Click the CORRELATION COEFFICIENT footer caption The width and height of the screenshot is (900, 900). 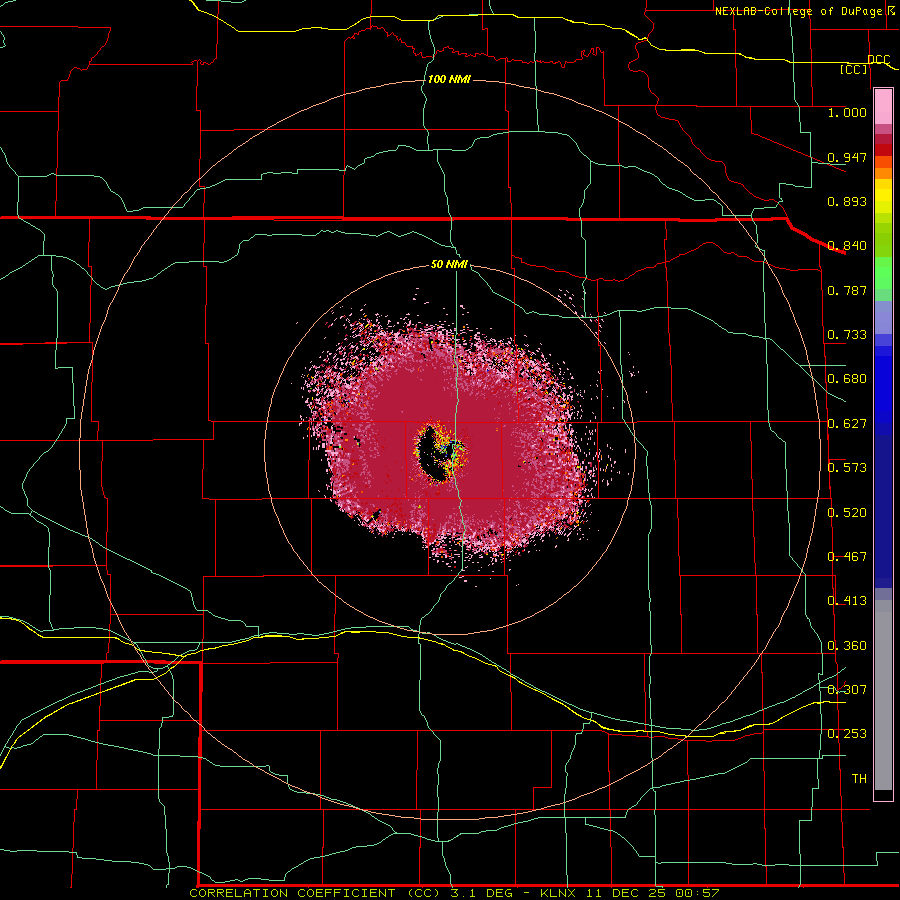tap(454, 893)
